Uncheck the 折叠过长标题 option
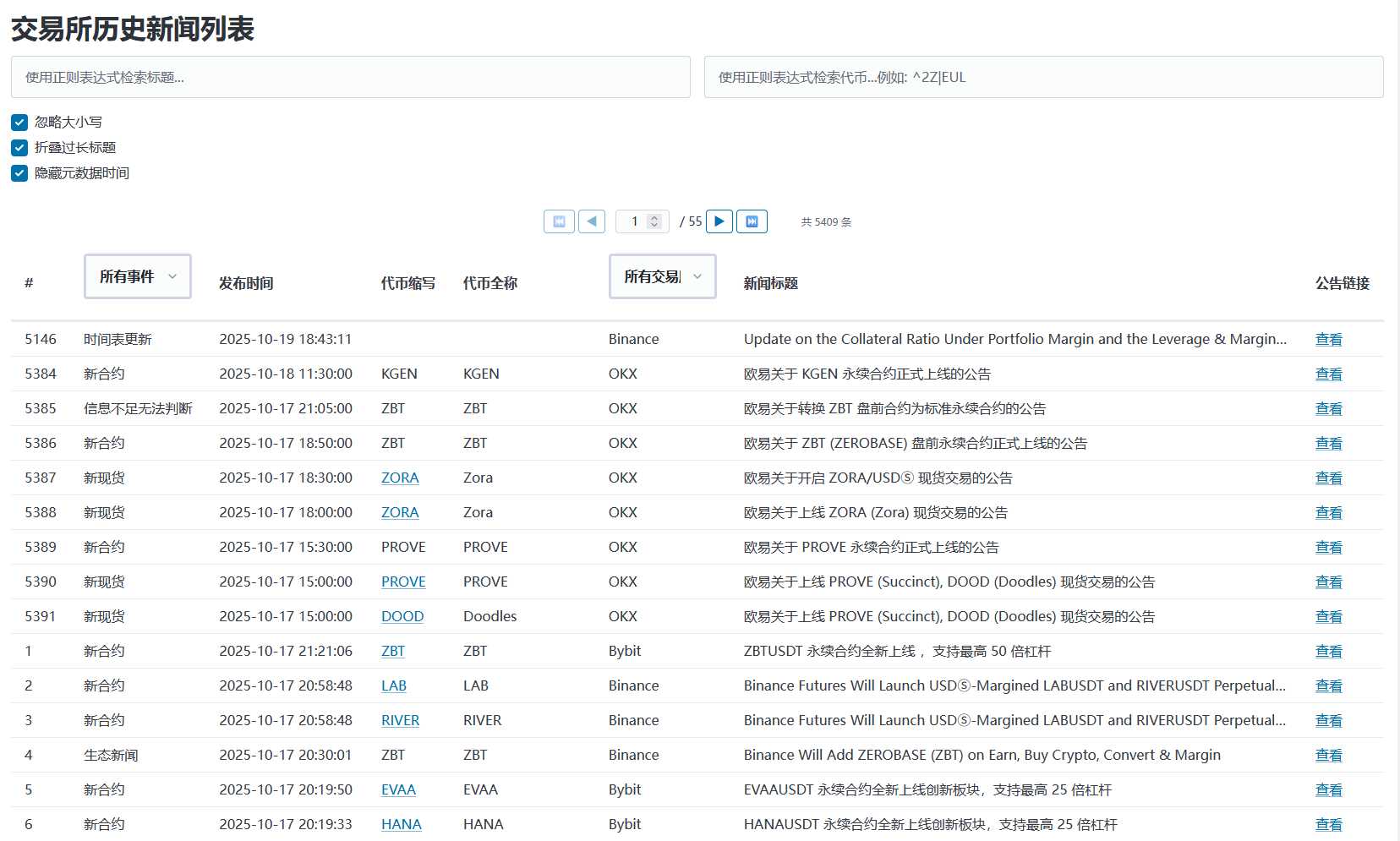This screenshot has height=841, width=1400. coord(19,148)
